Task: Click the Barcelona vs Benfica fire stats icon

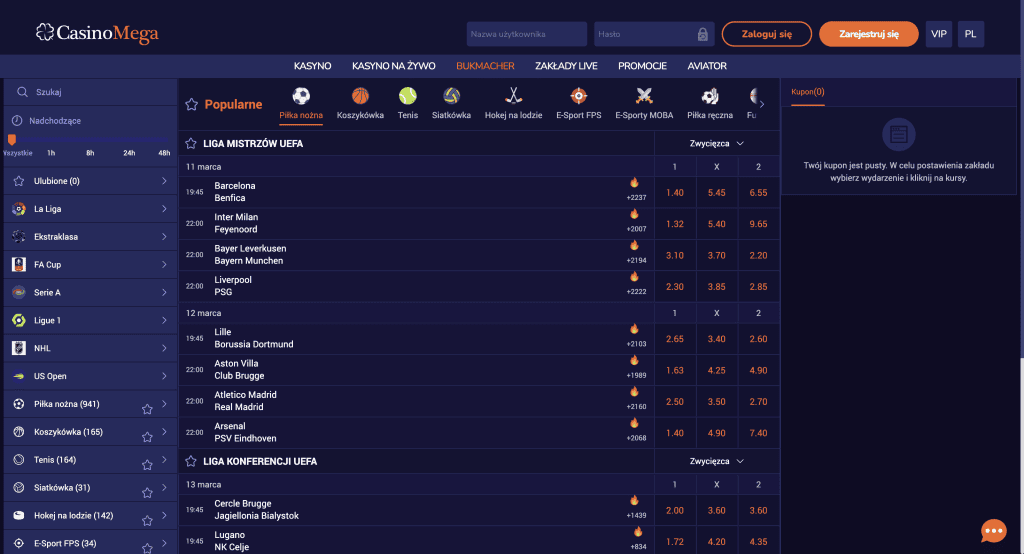Action: coord(634,183)
